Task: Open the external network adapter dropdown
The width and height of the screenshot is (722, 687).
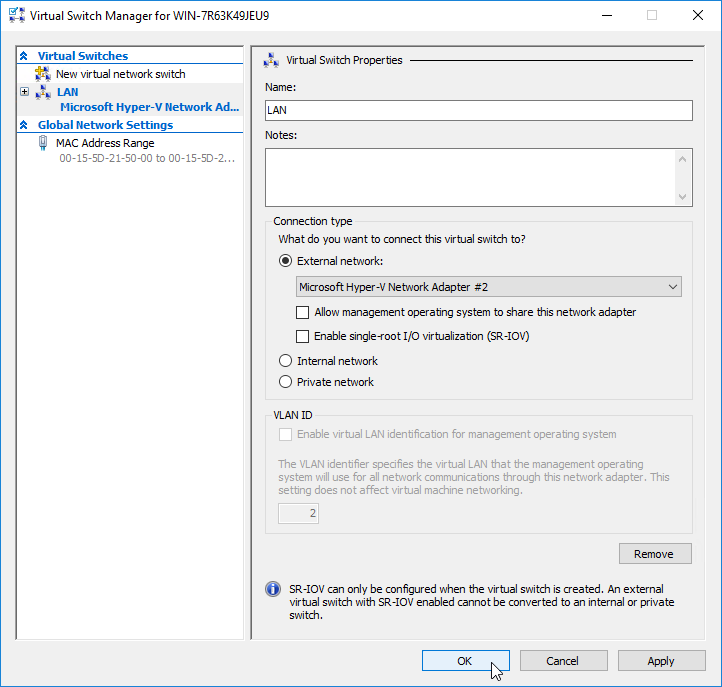Action: click(489, 287)
